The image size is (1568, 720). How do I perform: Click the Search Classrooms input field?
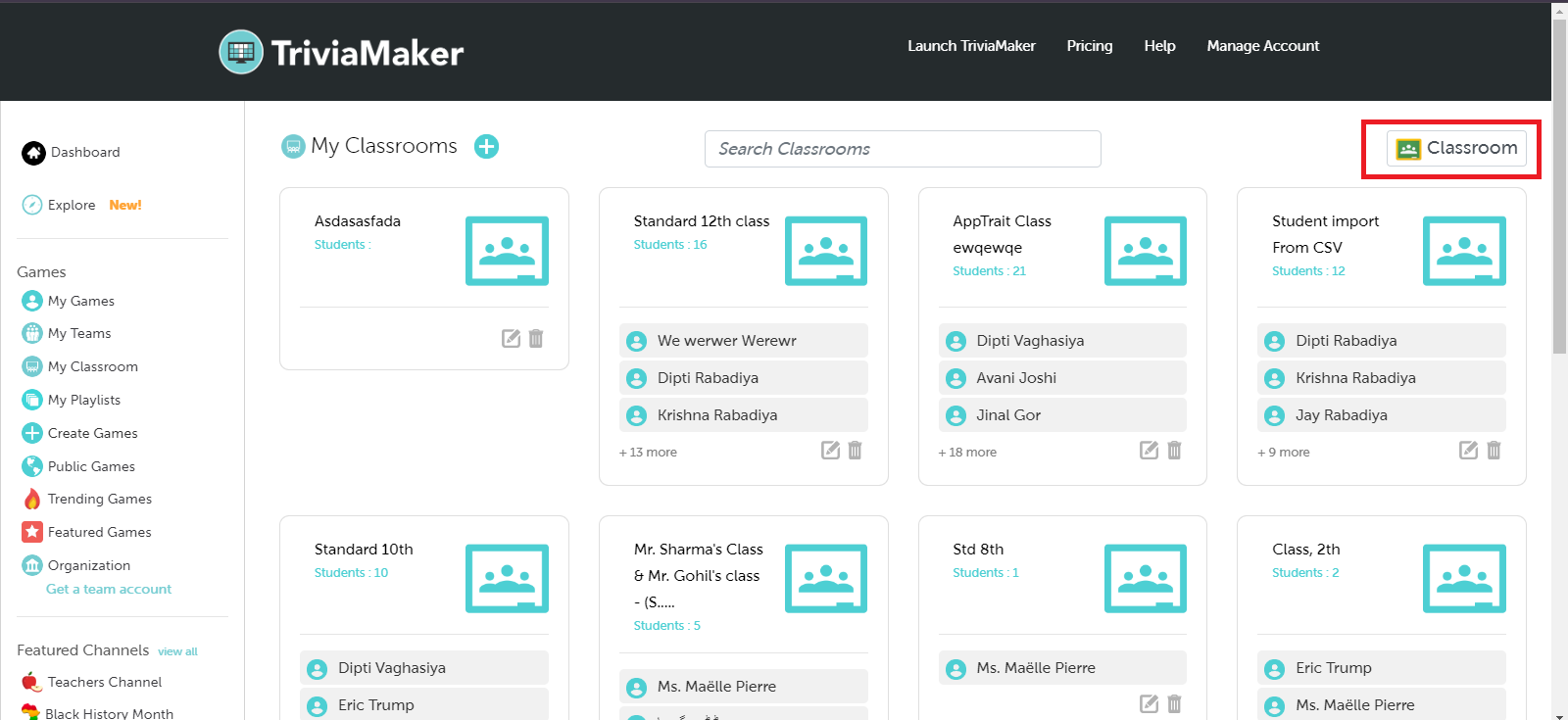click(902, 149)
